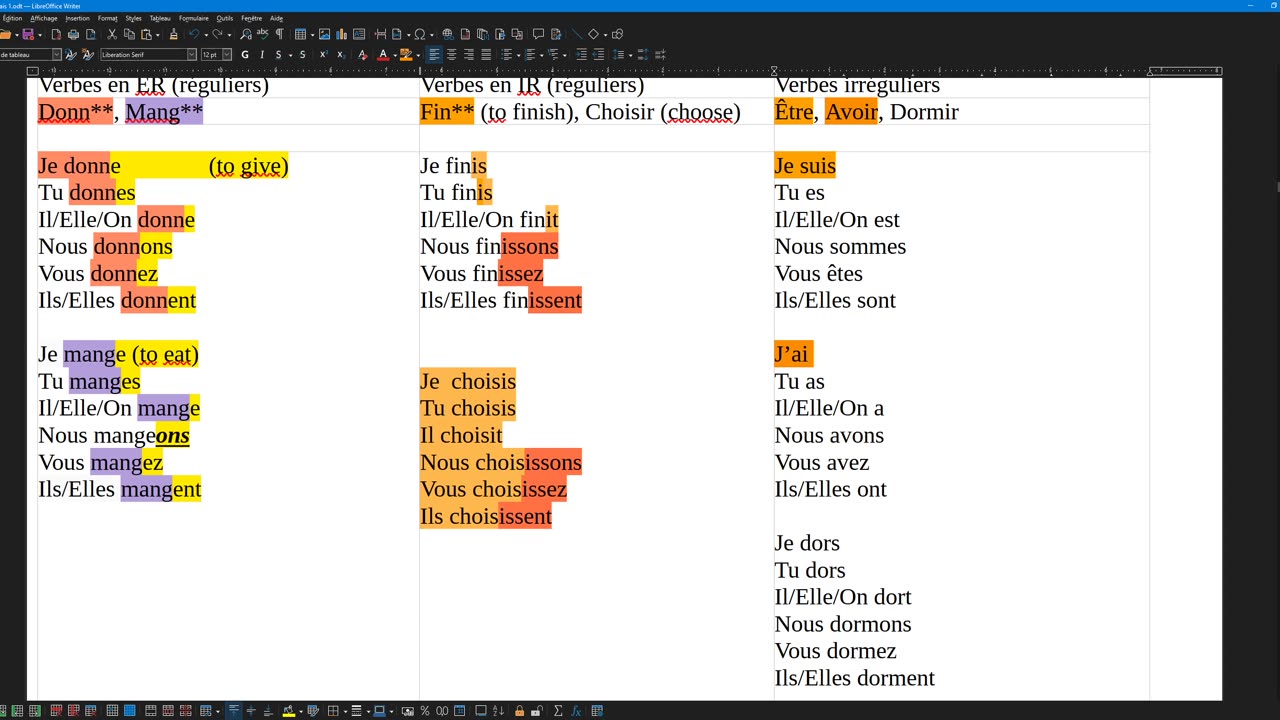Click the Insert line tool icon
The height and width of the screenshot is (720, 1280).
click(576, 34)
